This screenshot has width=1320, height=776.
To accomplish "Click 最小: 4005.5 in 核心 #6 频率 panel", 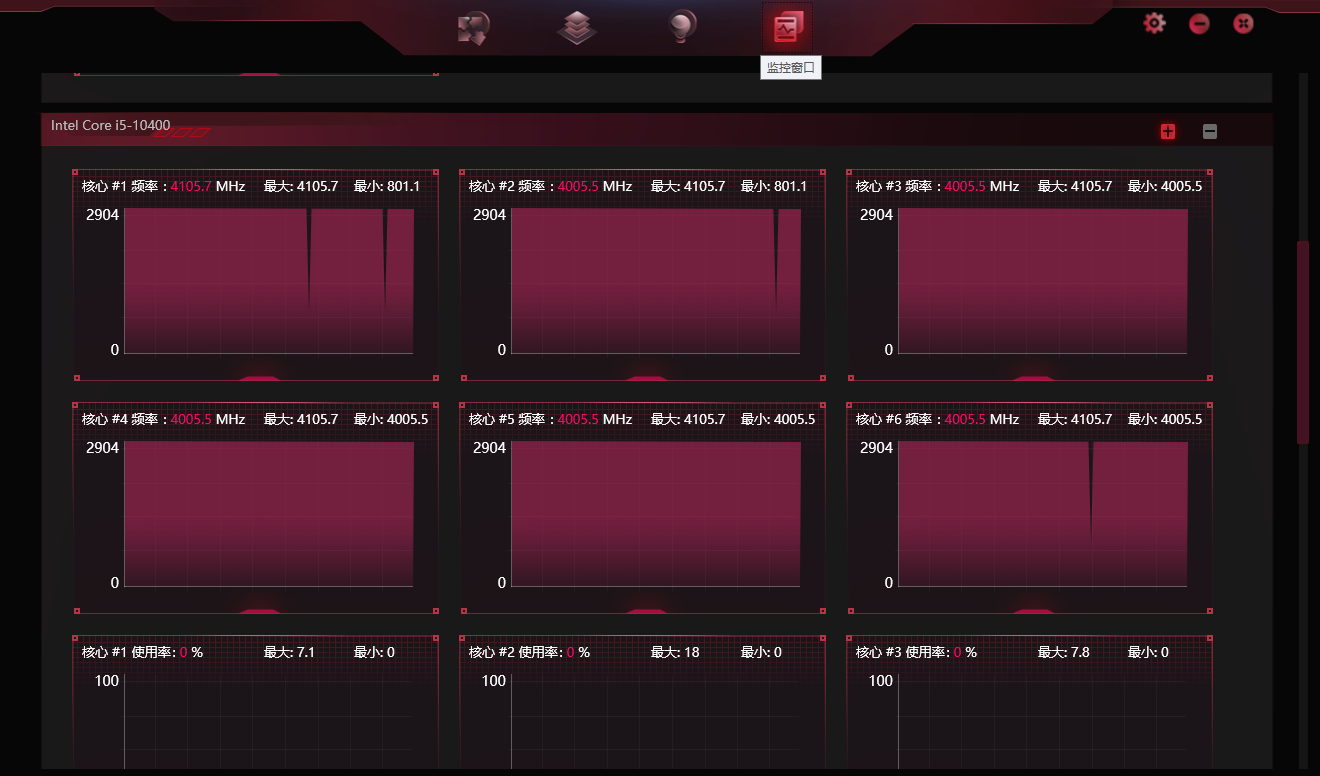I will (1165, 419).
